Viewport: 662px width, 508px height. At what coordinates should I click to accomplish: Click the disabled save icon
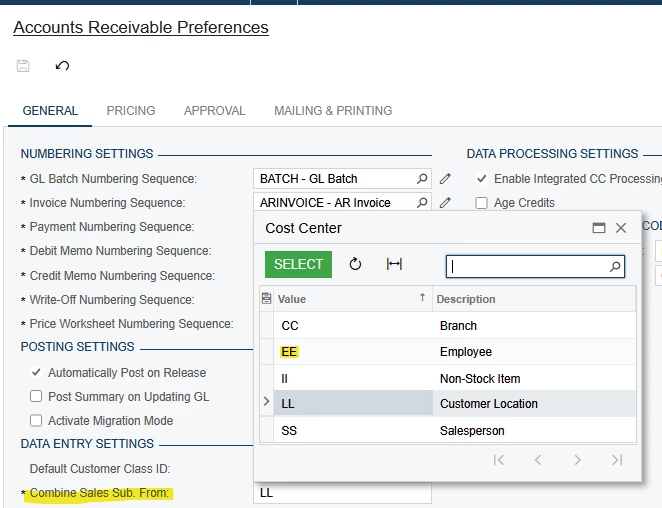[x=23, y=66]
